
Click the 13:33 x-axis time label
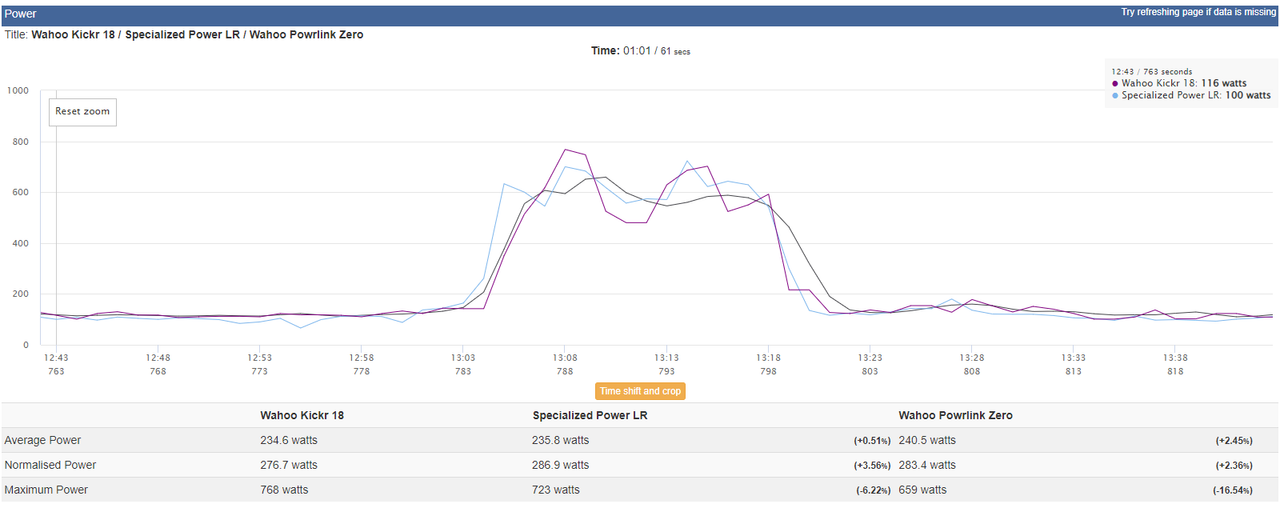point(1074,358)
